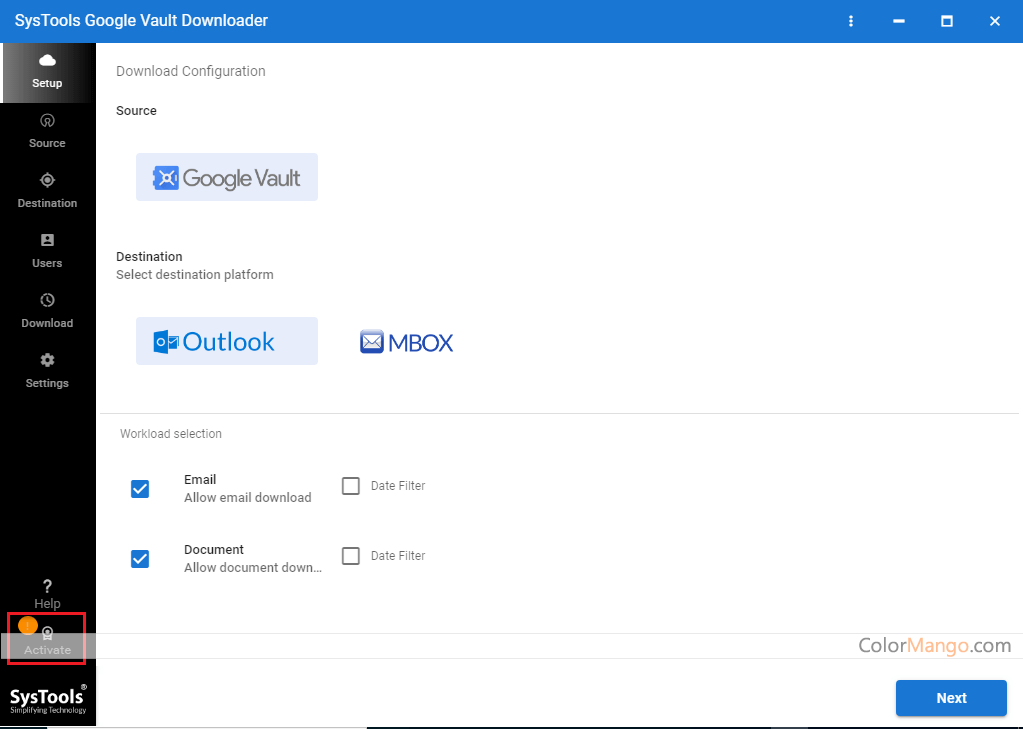
Task: Open Settings gear icon in sidebar
Action: pyautogui.click(x=47, y=361)
